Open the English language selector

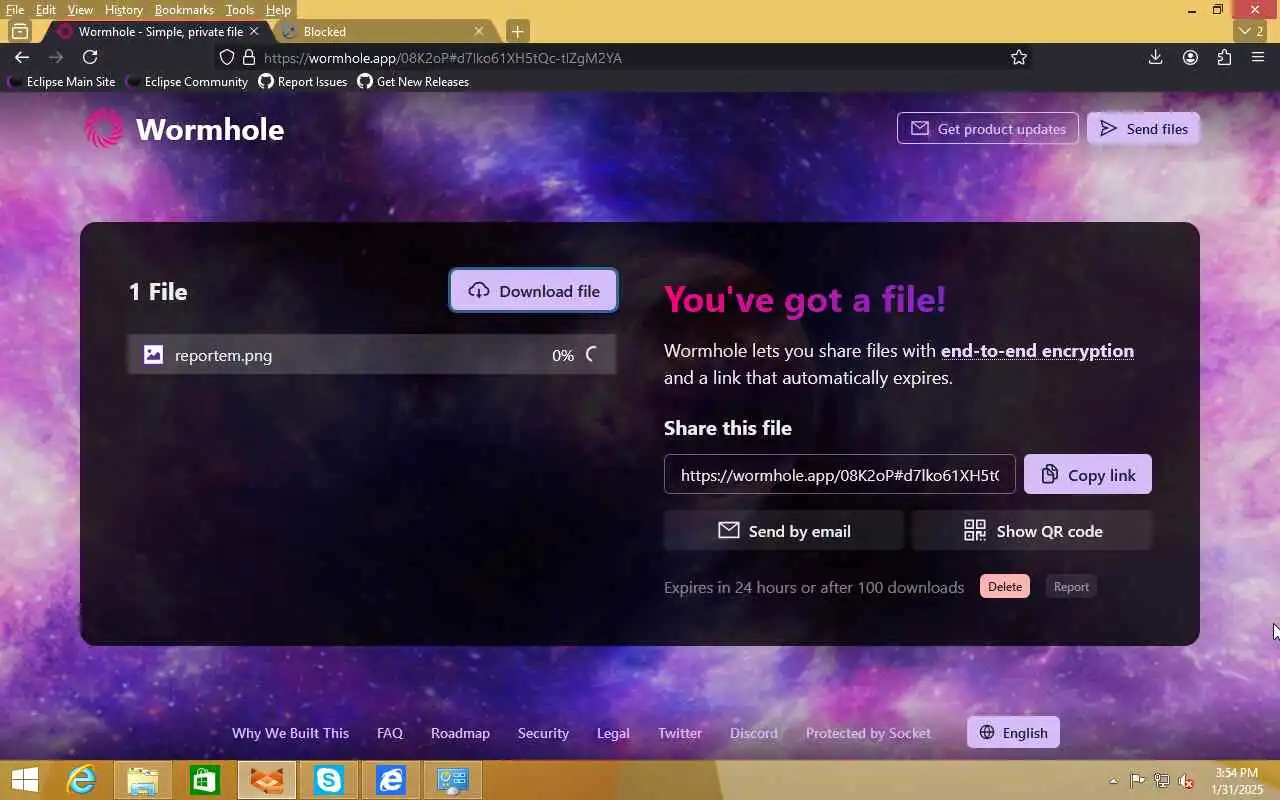point(1013,733)
